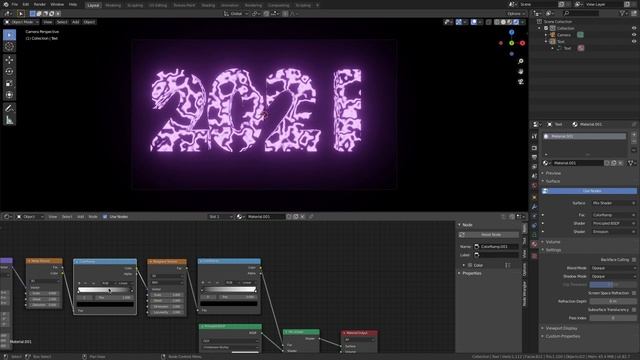Expand the Custom Properties panel
640x360 pixels.
562,336
